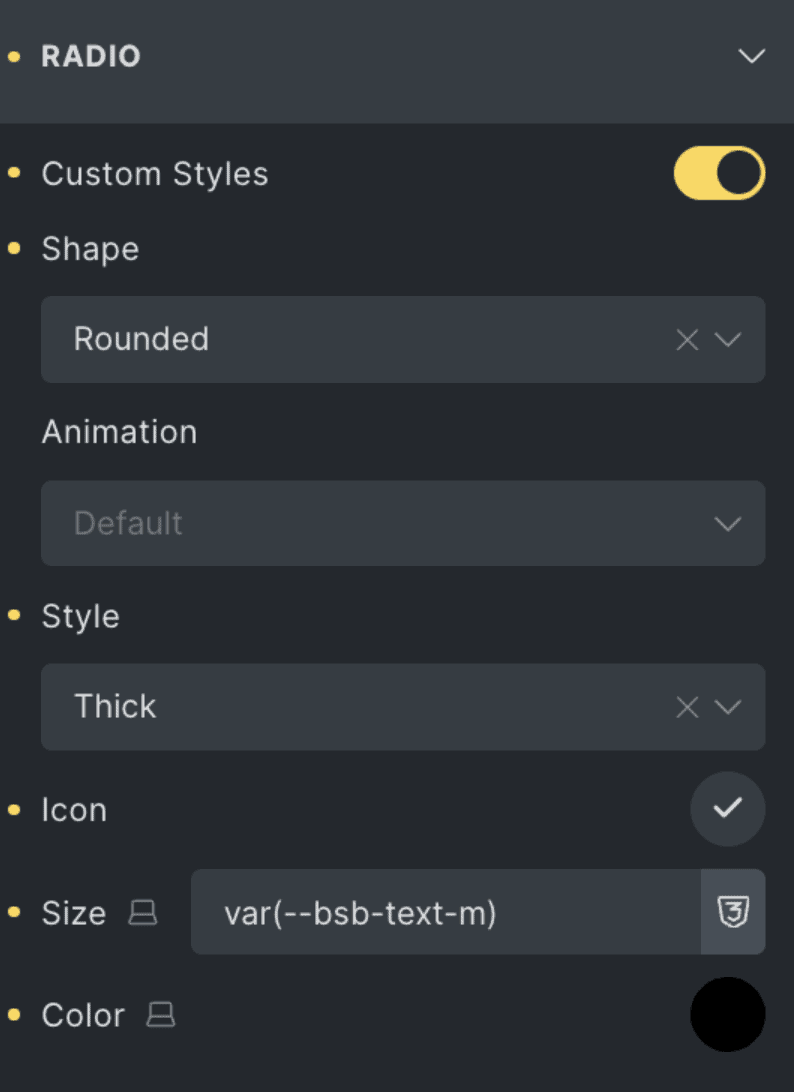Click the yellow dot beside the Size label
Image resolution: width=794 pixels, height=1092 pixels.
point(14,912)
